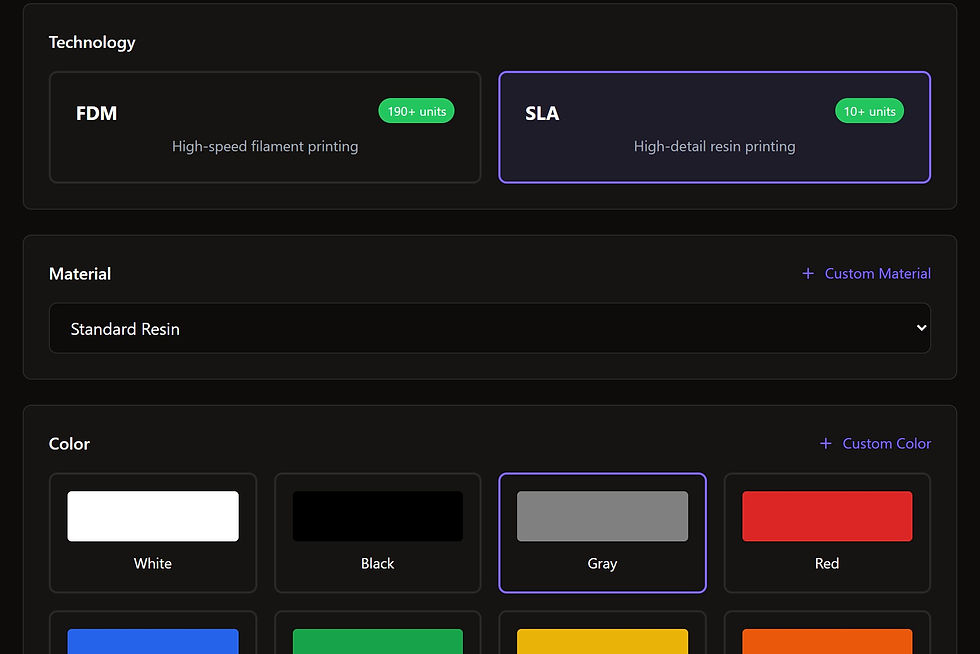
Task: Click the 190+ units badge
Action: click(416, 111)
